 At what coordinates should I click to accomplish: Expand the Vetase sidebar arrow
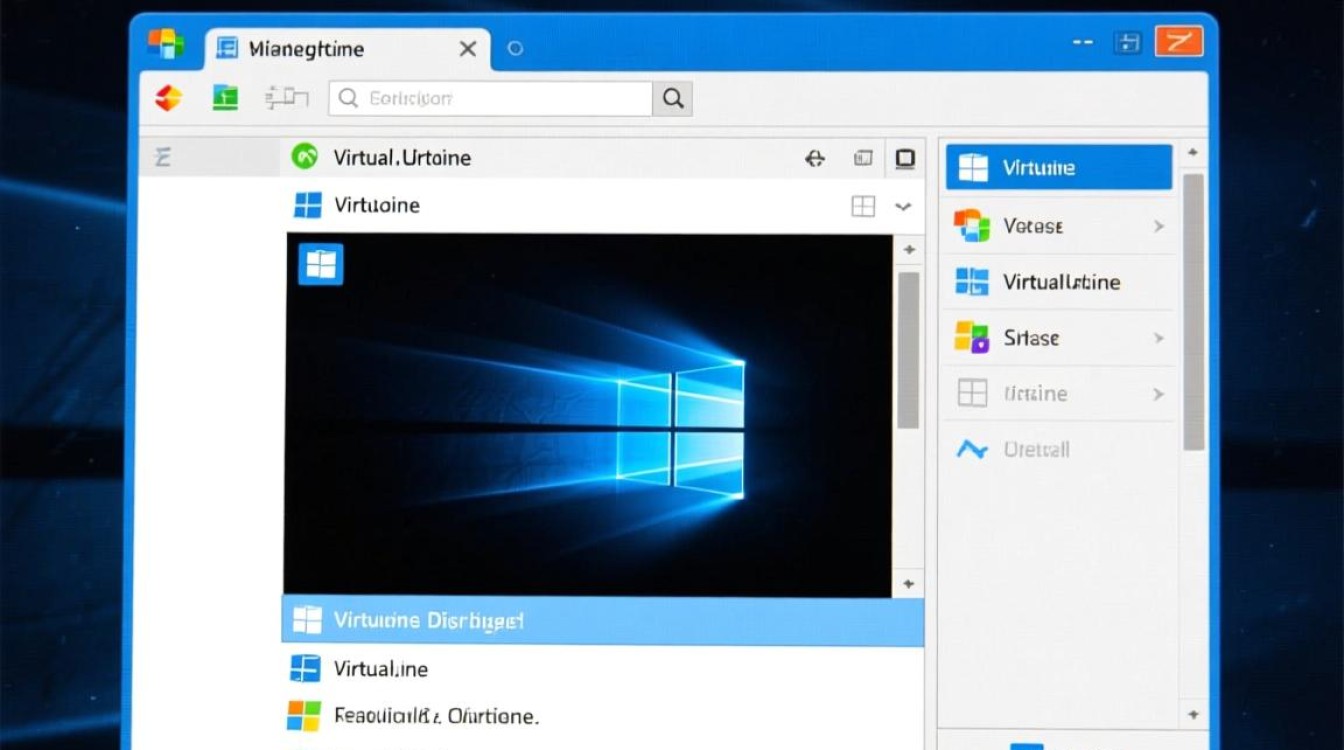[1159, 226]
